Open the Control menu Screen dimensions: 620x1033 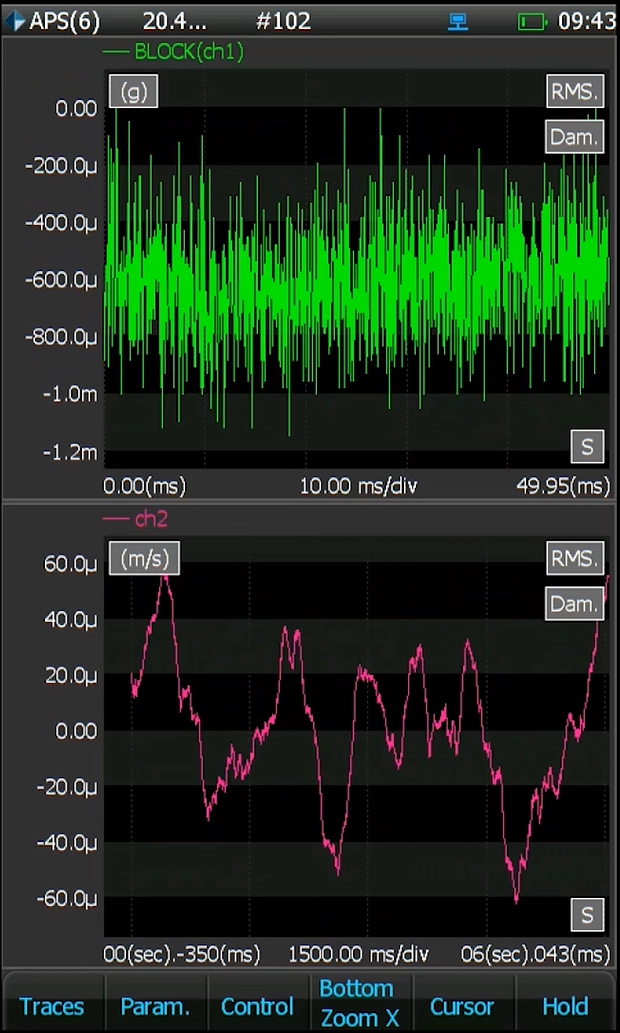(x=257, y=1006)
